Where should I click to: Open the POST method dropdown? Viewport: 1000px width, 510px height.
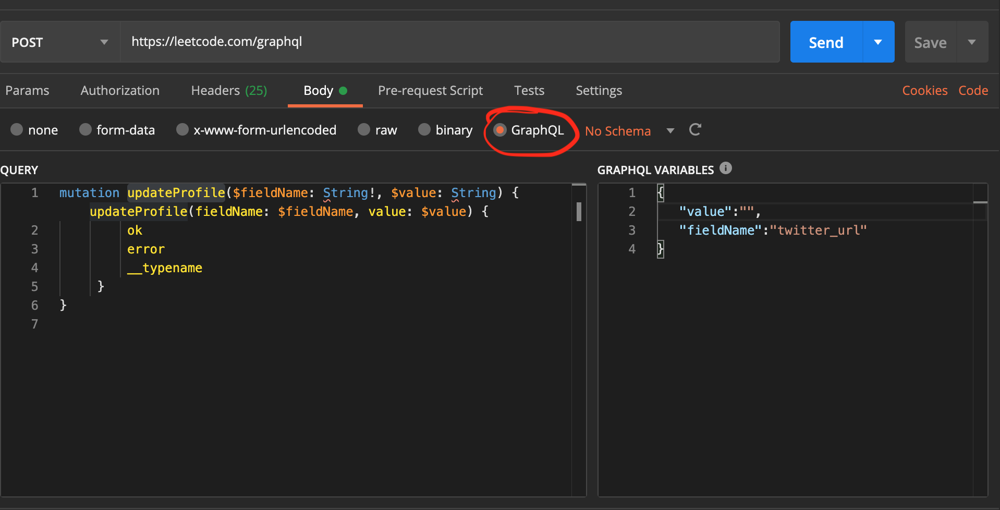click(x=60, y=42)
